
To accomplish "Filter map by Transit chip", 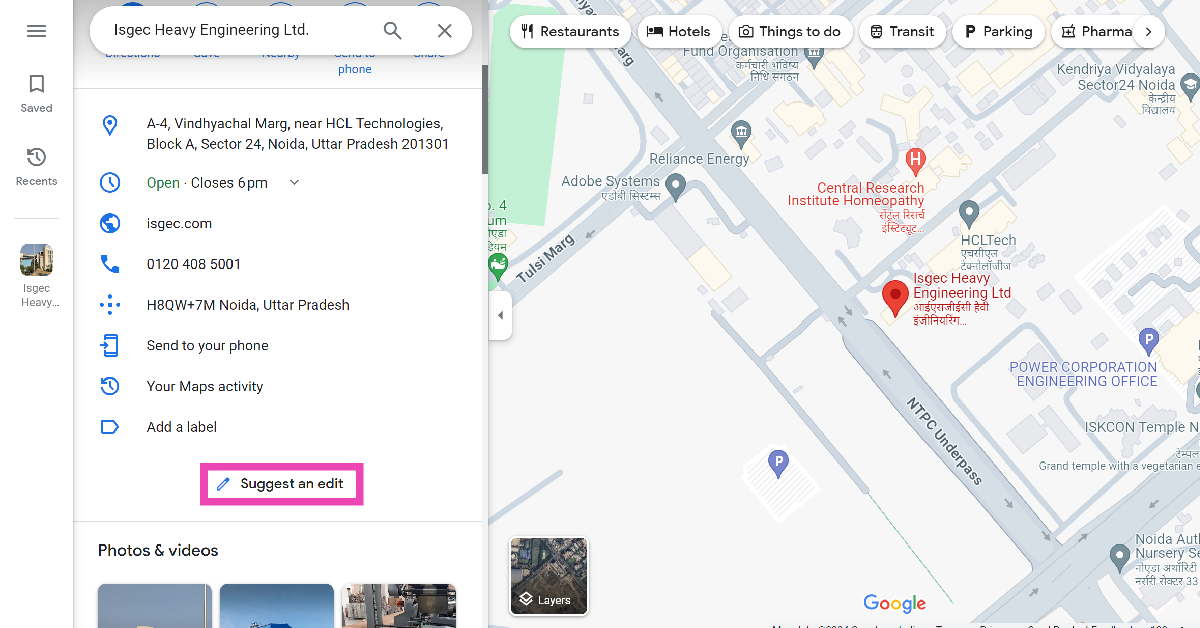I will [x=902, y=31].
